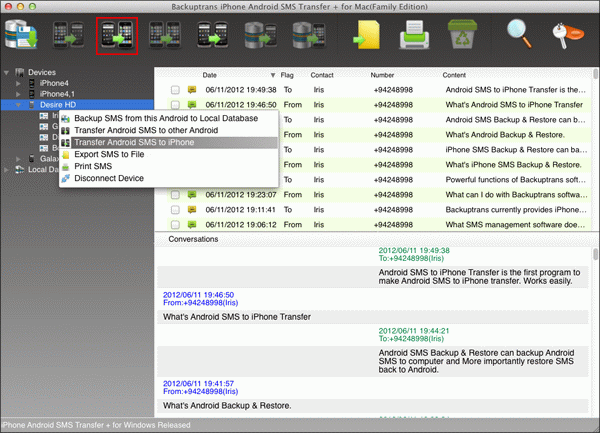The height and width of the screenshot is (433, 600).
Task: Expand the Local Database node
Action: (x=6, y=169)
